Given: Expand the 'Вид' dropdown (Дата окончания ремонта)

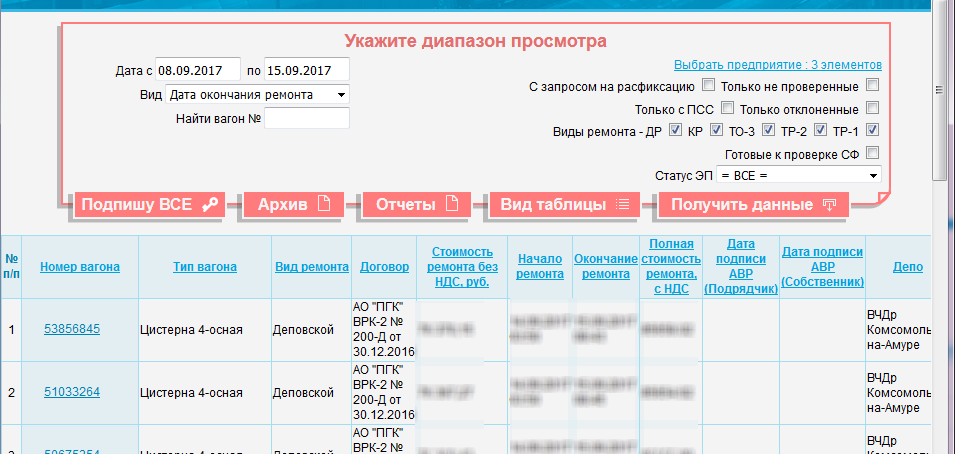Looking at the screenshot, I should point(258,94).
